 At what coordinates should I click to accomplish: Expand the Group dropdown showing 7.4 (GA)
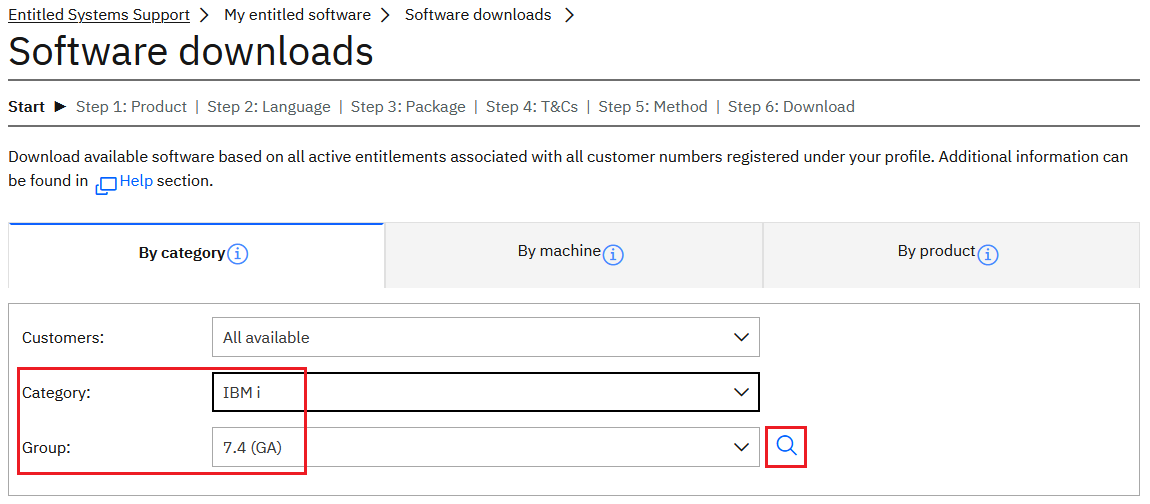point(485,447)
